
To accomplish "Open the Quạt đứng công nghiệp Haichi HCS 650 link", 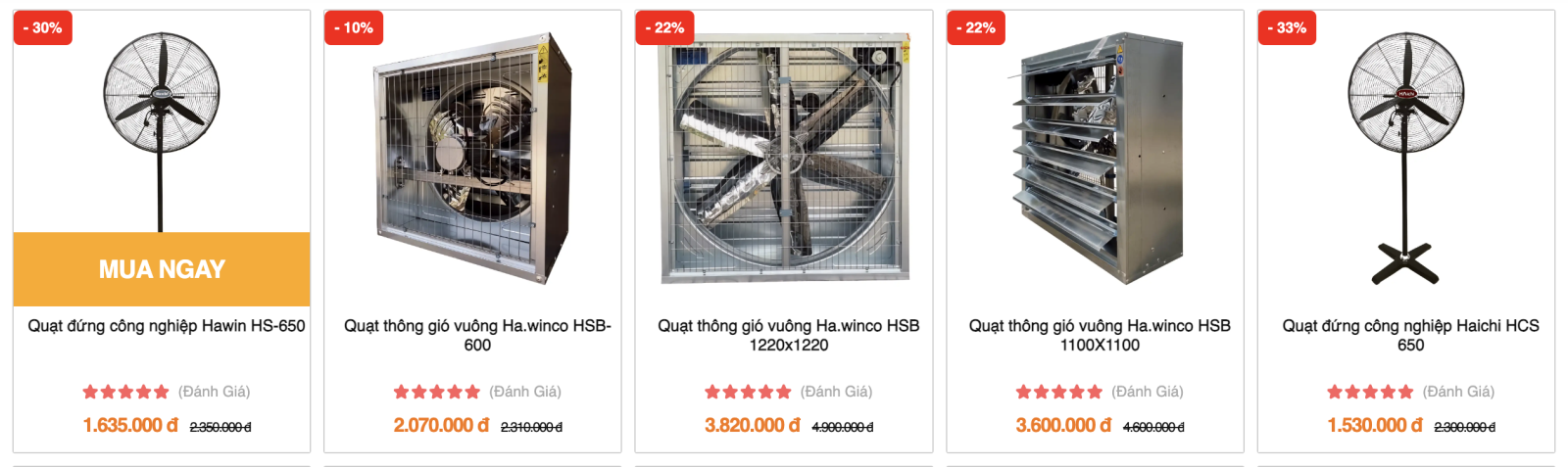I will pos(1410,335).
